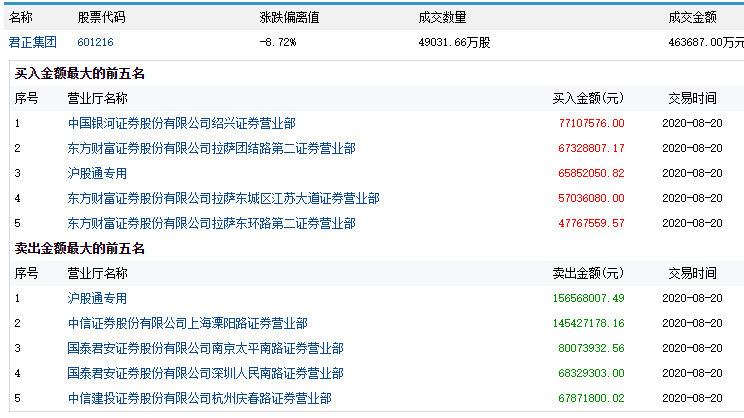Click the volume value 49031.66万股

(454, 42)
